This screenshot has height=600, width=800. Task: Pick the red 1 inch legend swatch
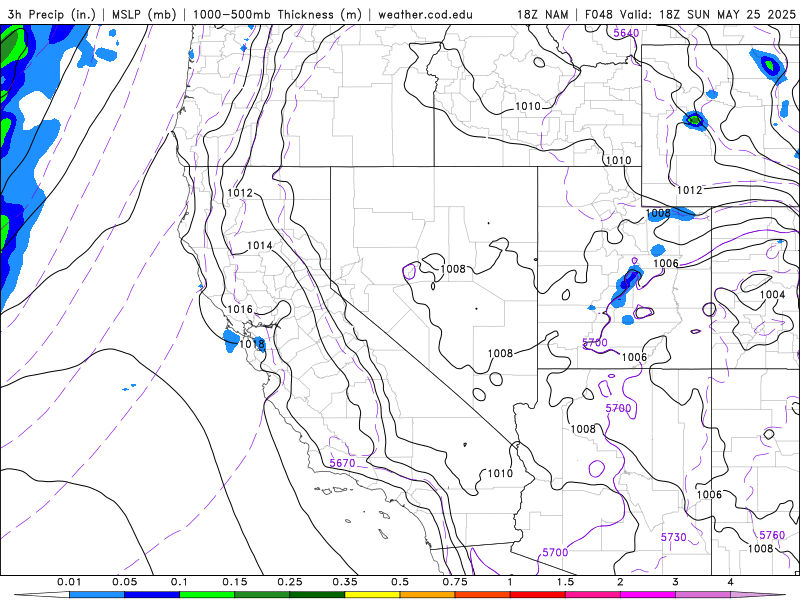pos(538,595)
